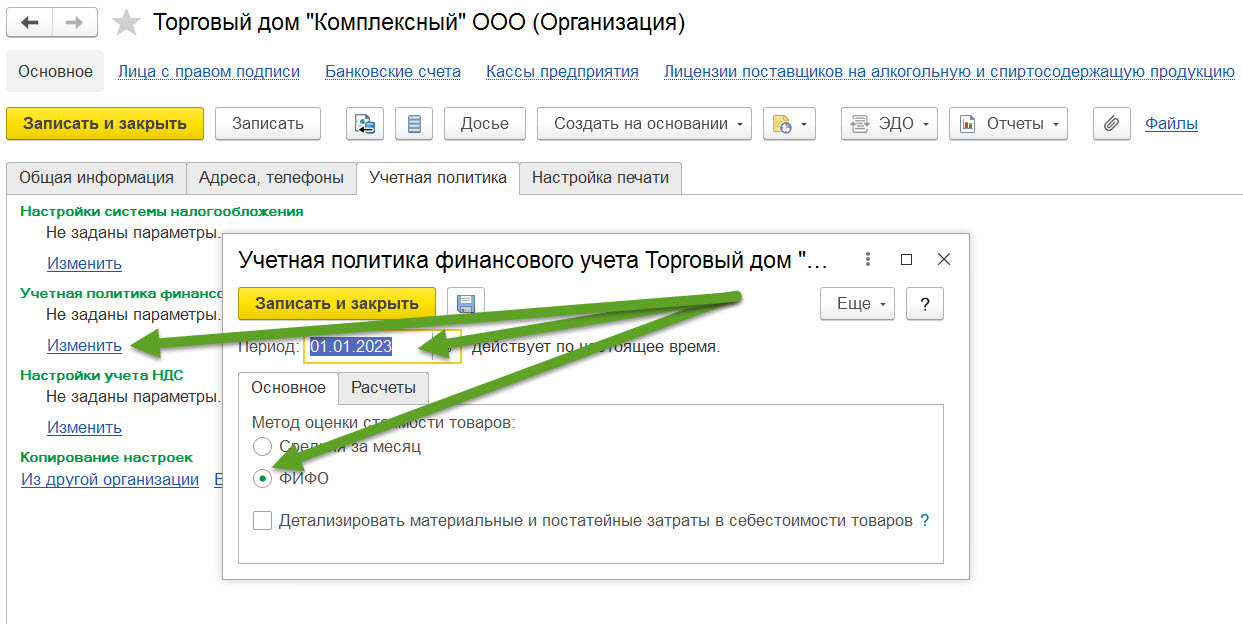This screenshot has height=624, width=1243.
Task: Click Изменить under Настройки учета НДС
Action: point(84,427)
